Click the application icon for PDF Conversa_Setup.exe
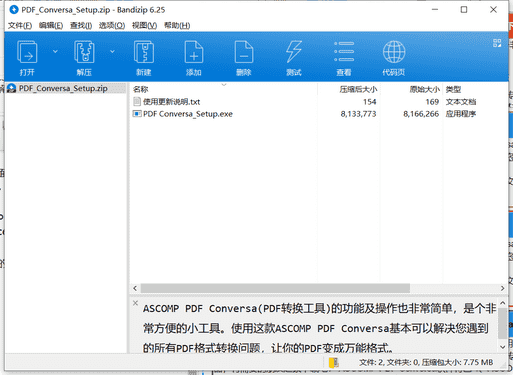Viewport: 513px width, 375px height. click(137, 114)
